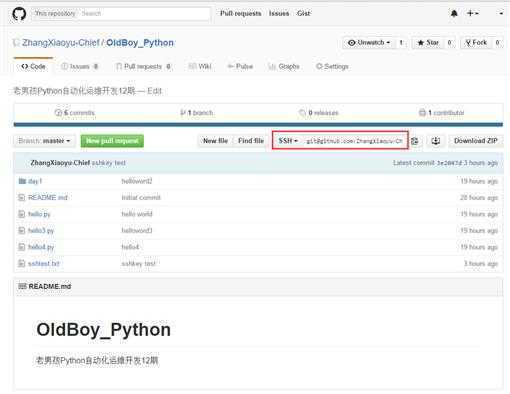
Task: Click the Find file button
Action: 251,141
